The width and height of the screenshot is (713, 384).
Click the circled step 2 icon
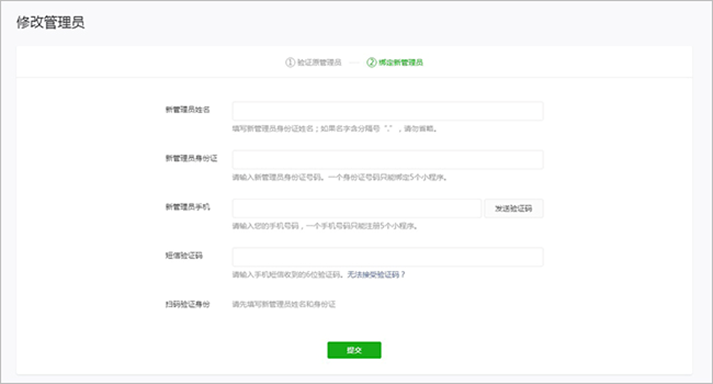tap(372, 62)
